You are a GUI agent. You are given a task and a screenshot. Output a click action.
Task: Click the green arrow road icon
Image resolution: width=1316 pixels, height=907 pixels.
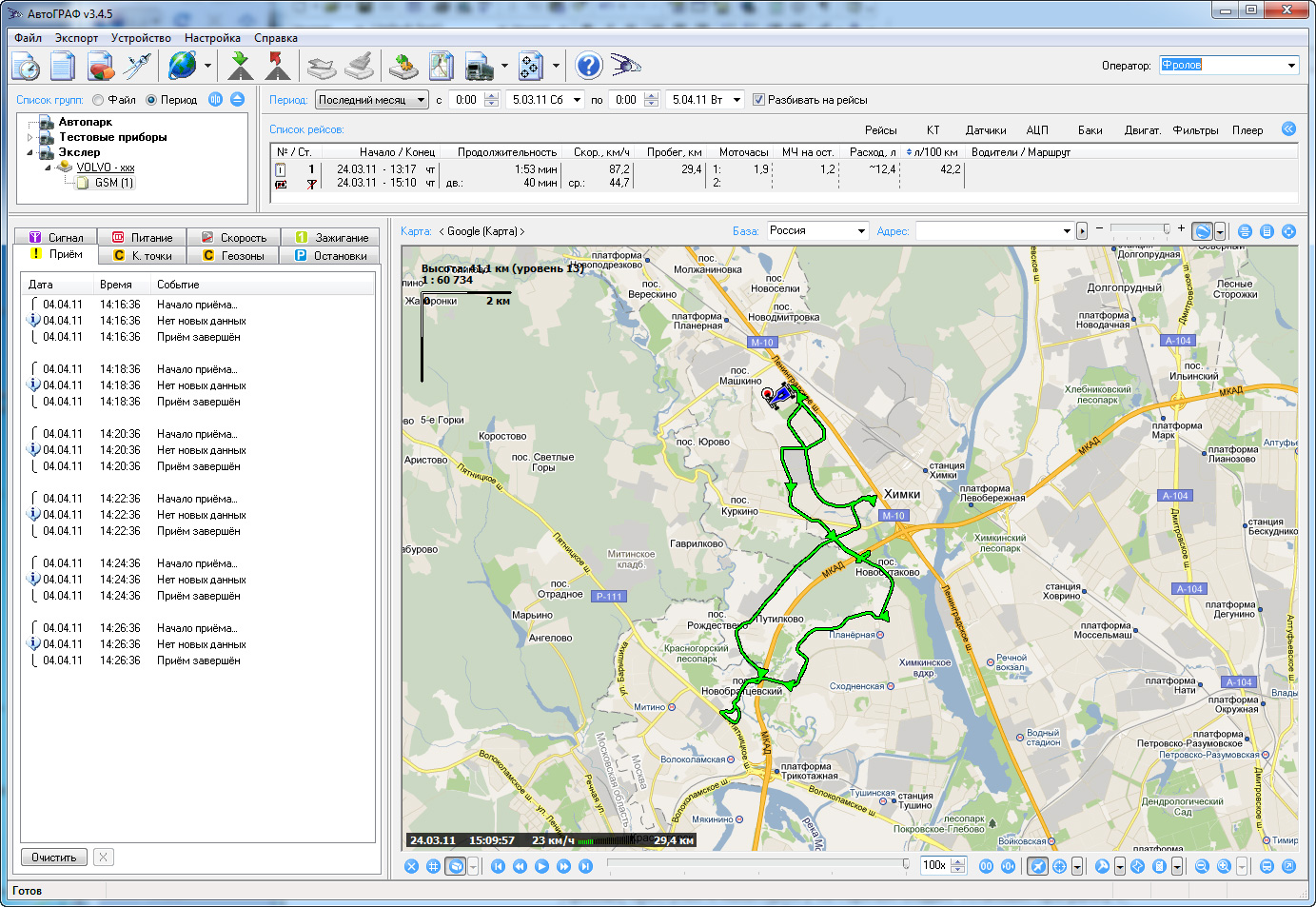pyautogui.click(x=240, y=66)
